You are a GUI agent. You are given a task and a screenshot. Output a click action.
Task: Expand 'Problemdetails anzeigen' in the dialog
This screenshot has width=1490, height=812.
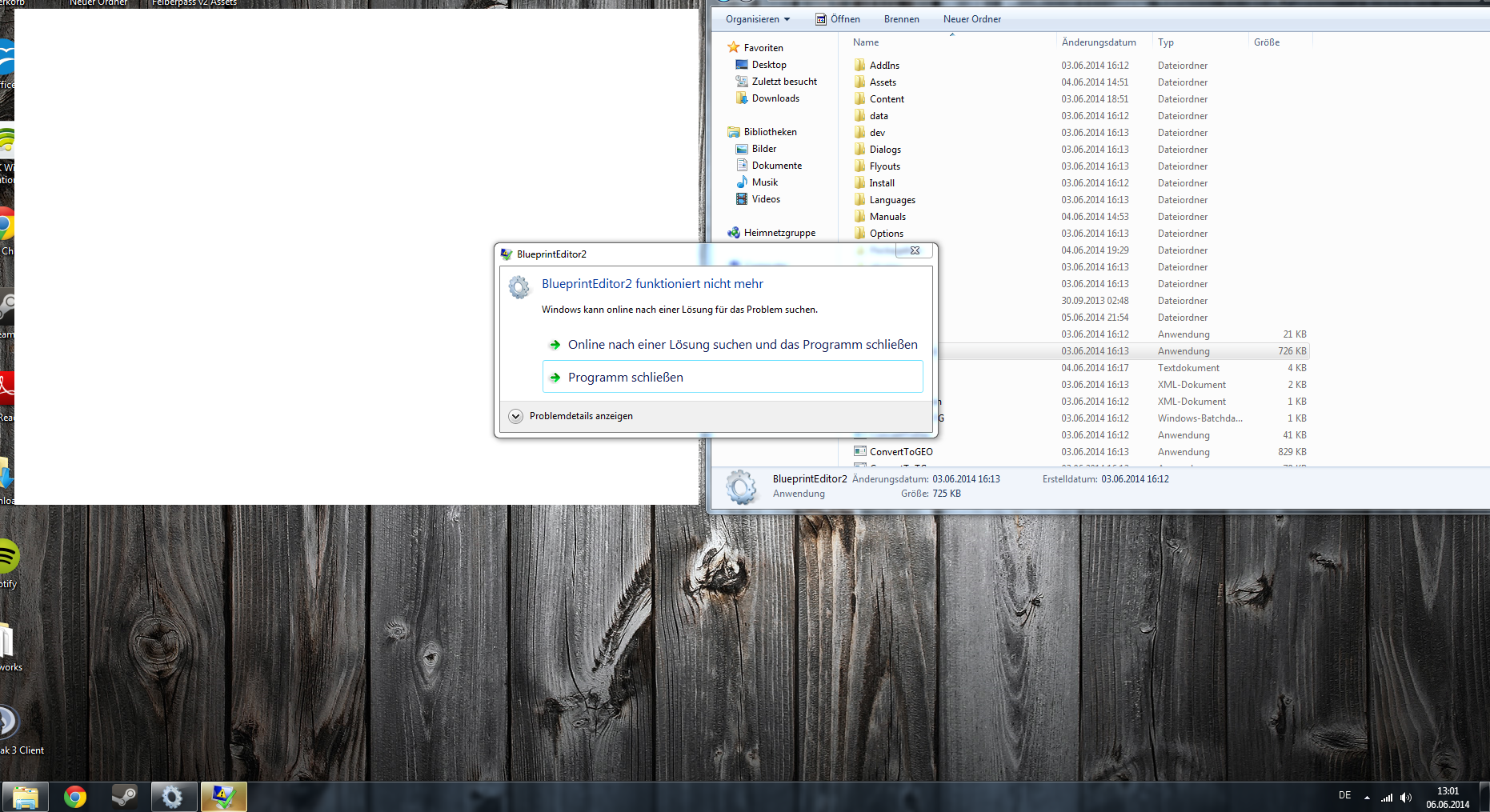click(571, 416)
